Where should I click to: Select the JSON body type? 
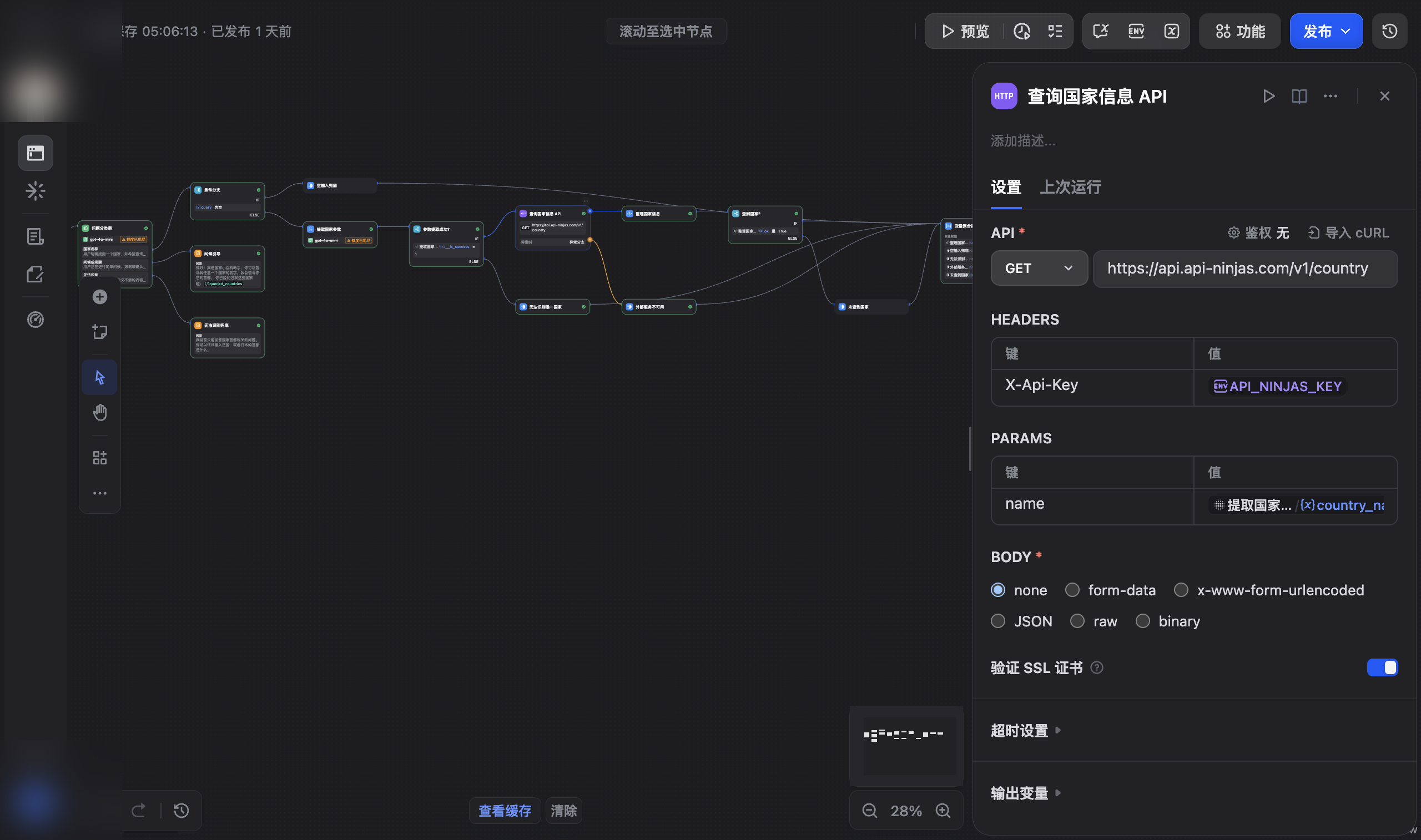click(x=998, y=621)
